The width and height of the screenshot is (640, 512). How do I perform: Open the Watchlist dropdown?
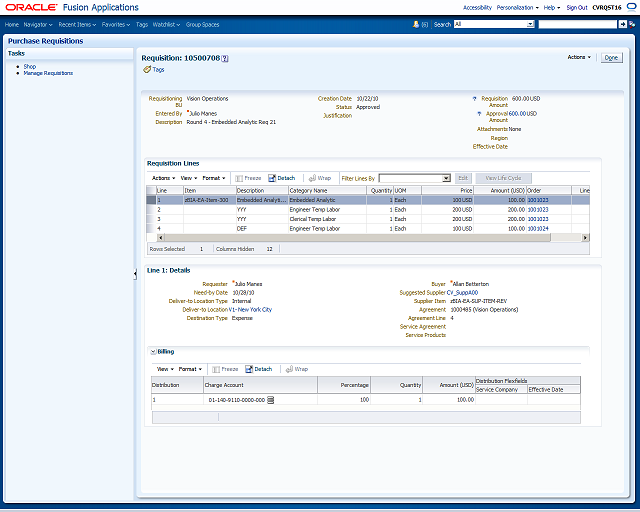pyautogui.click(x=167, y=24)
